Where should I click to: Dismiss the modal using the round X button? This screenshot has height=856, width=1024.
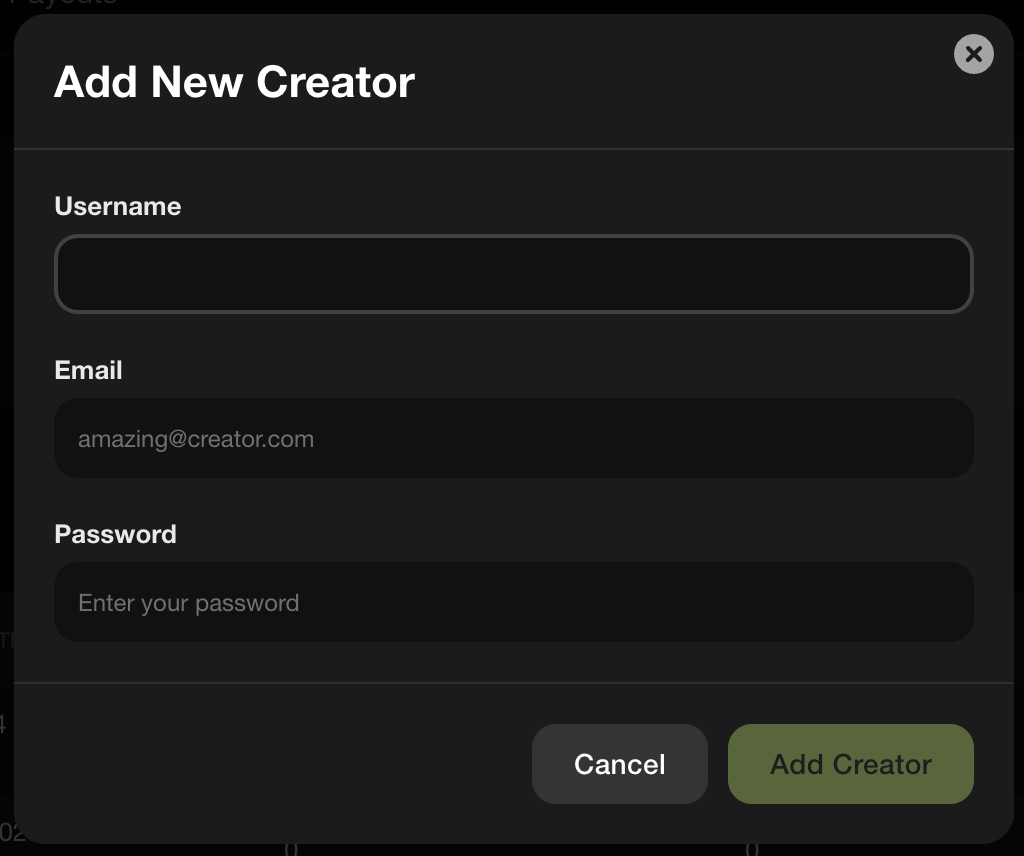pyautogui.click(x=973, y=54)
